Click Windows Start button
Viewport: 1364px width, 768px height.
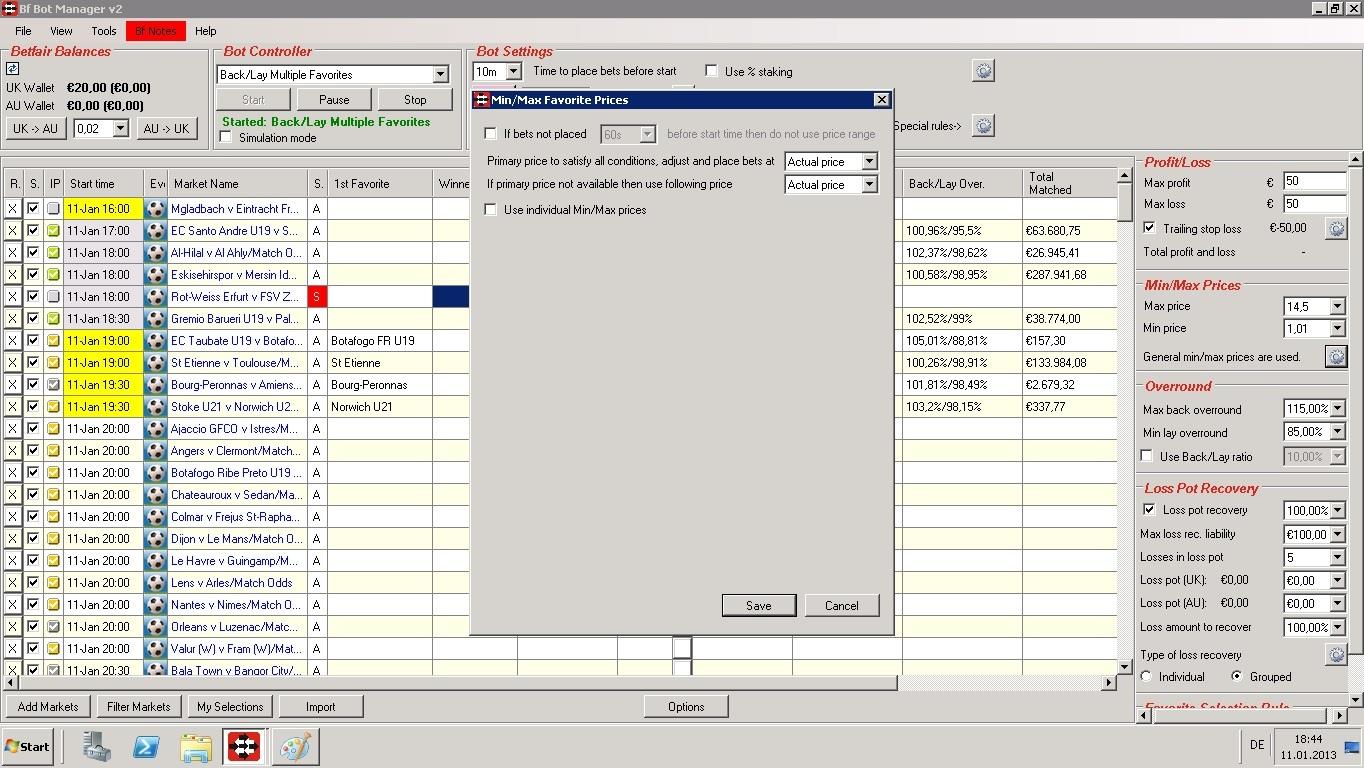click(x=28, y=746)
